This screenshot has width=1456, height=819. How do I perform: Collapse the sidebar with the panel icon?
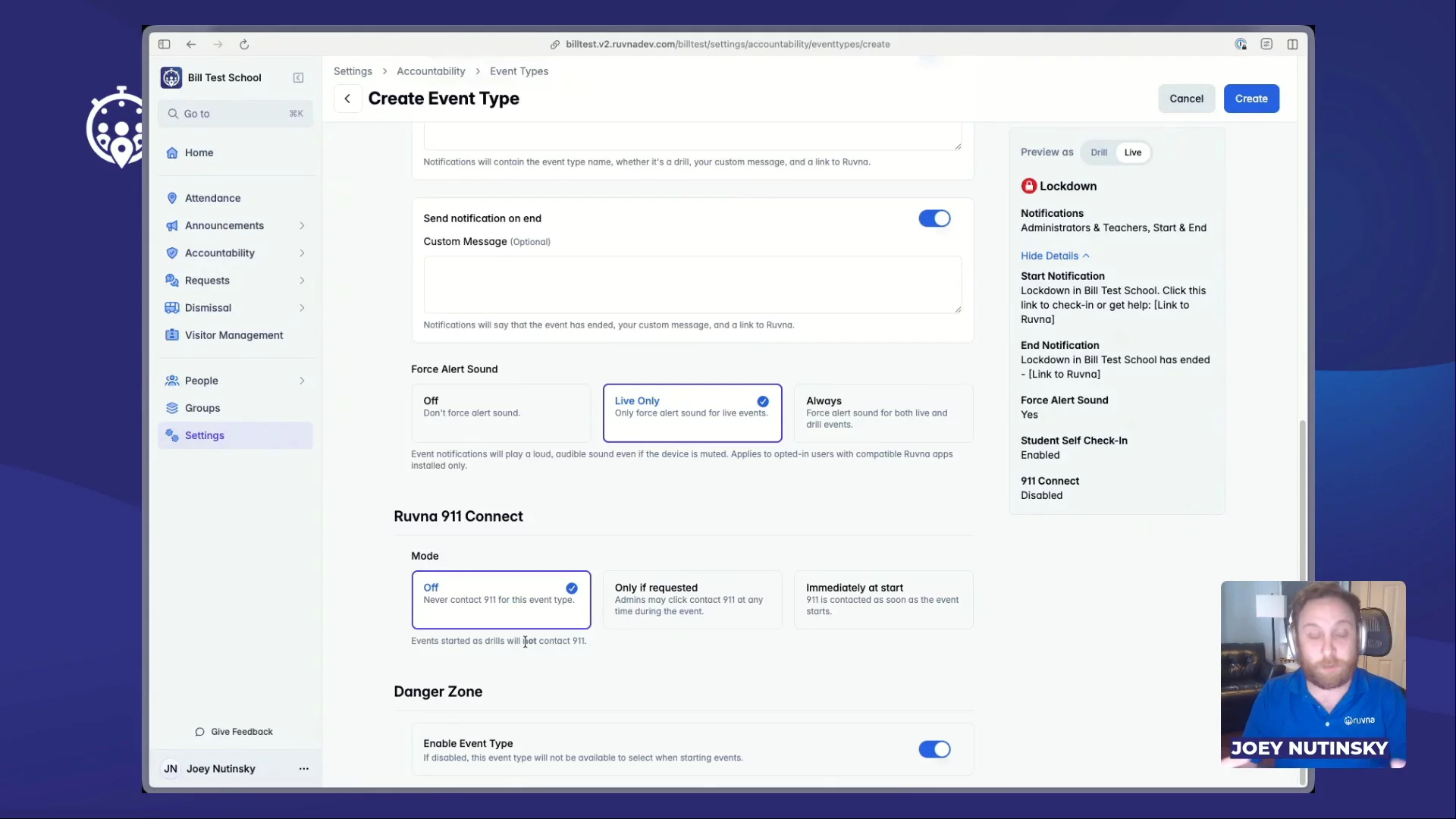299,77
